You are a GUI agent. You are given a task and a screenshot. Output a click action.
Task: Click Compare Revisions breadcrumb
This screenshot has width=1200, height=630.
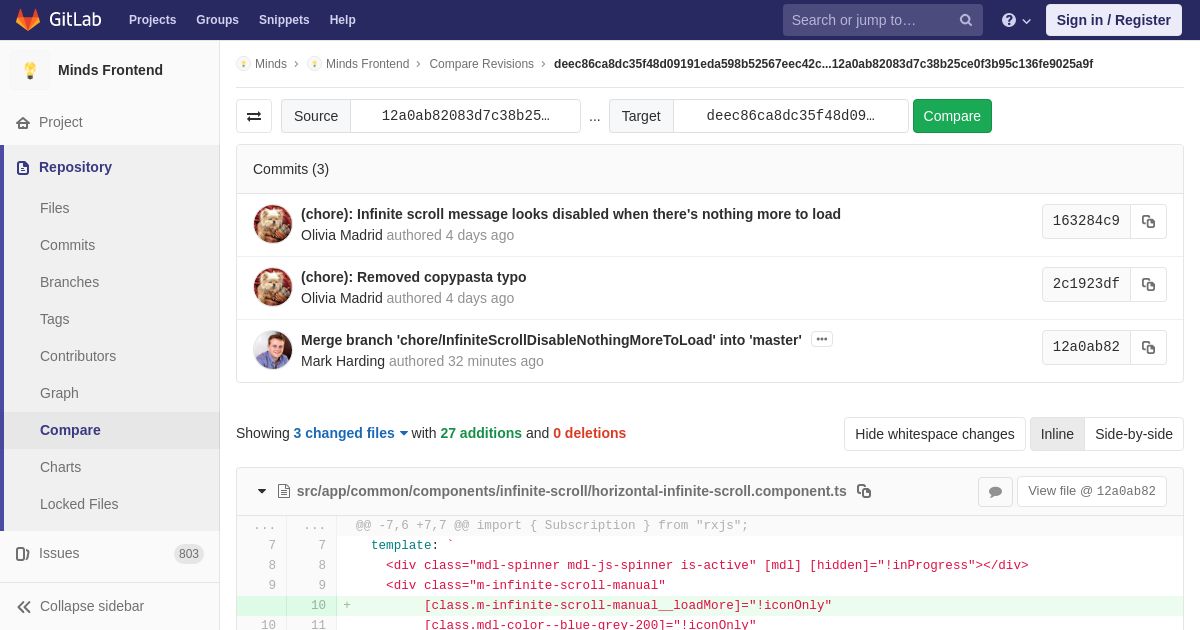tap(481, 64)
